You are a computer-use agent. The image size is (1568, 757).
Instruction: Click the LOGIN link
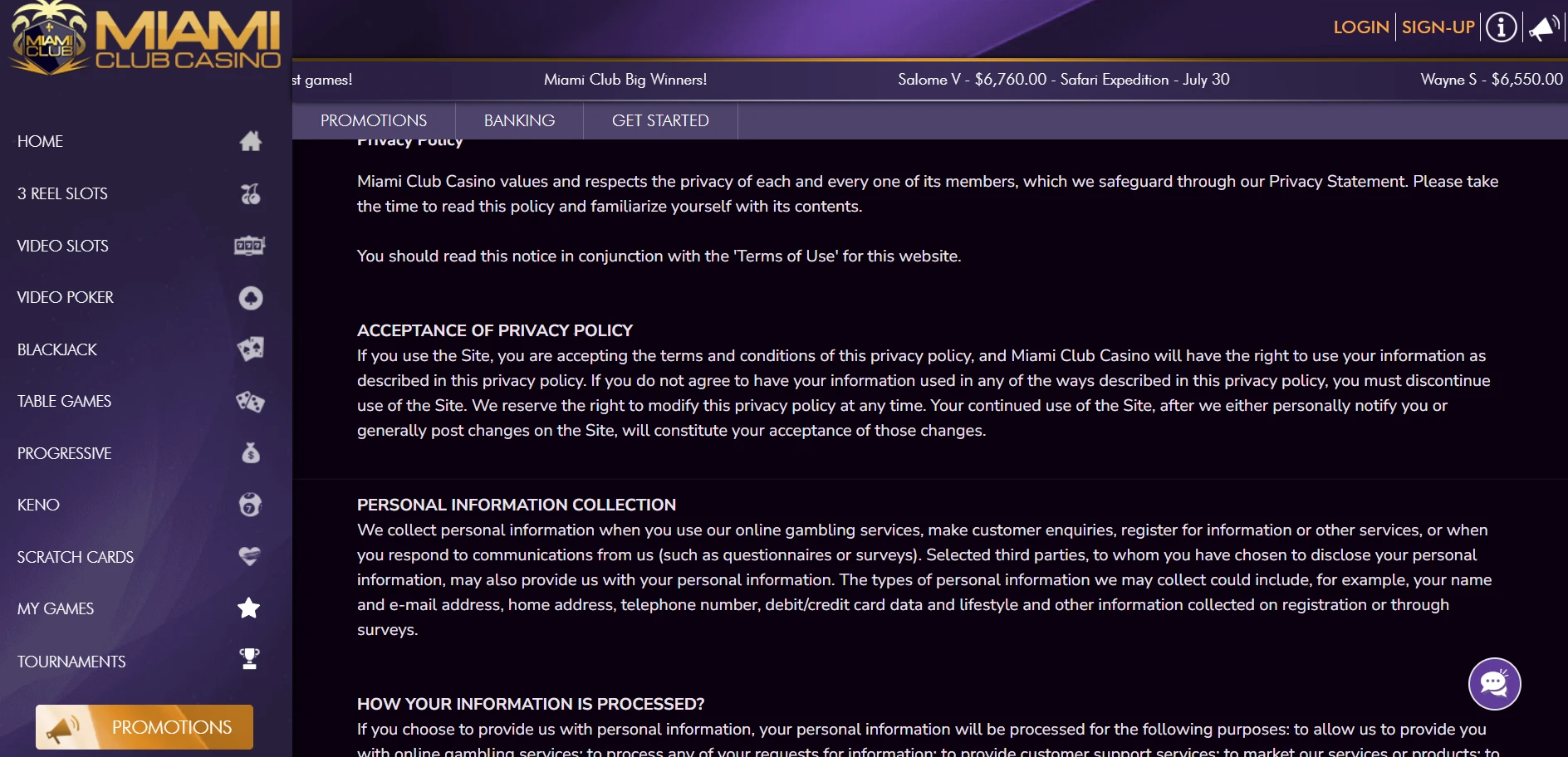click(1361, 27)
